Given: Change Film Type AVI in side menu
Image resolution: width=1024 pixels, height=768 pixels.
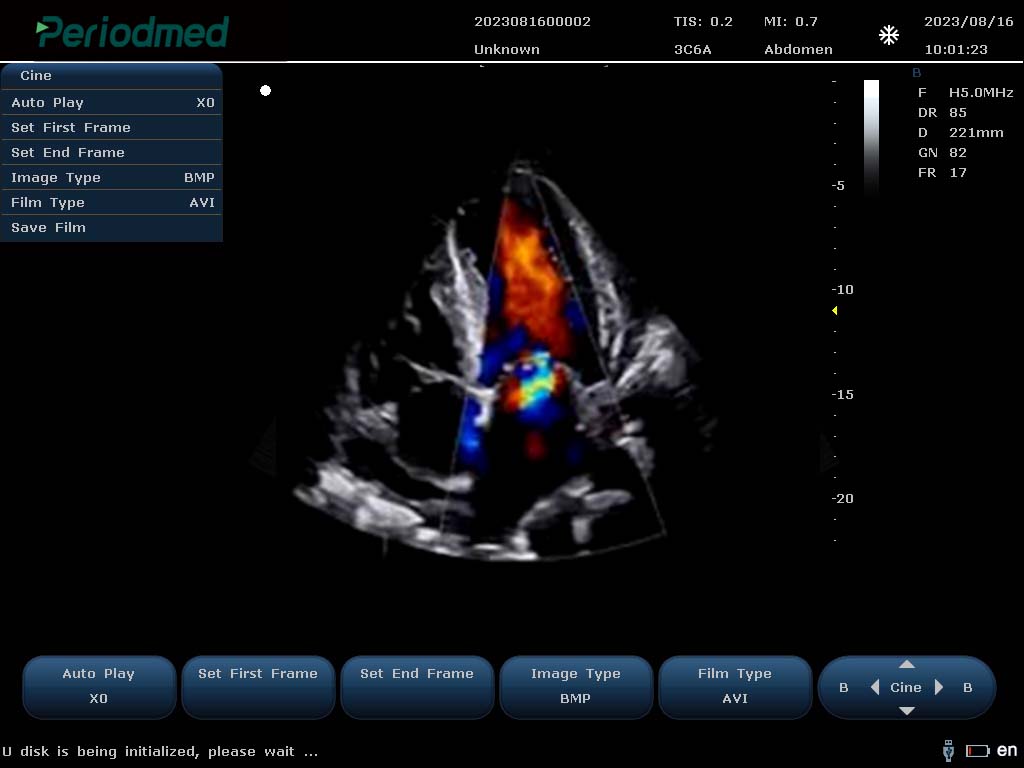Looking at the screenshot, I should [x=111, y=202].
